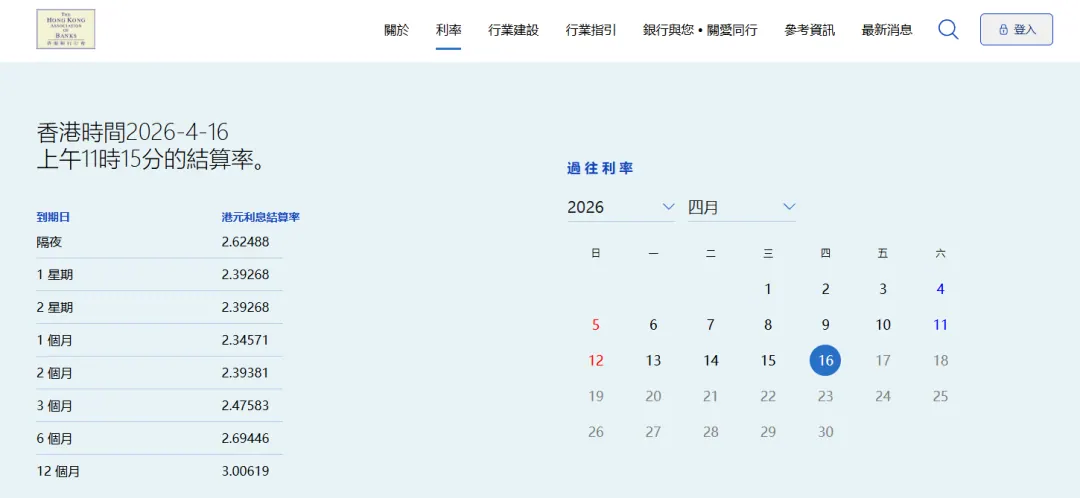Click the 6 個月 row label
The height and width of the screenshot is (498, 1080).
(55, 439)
